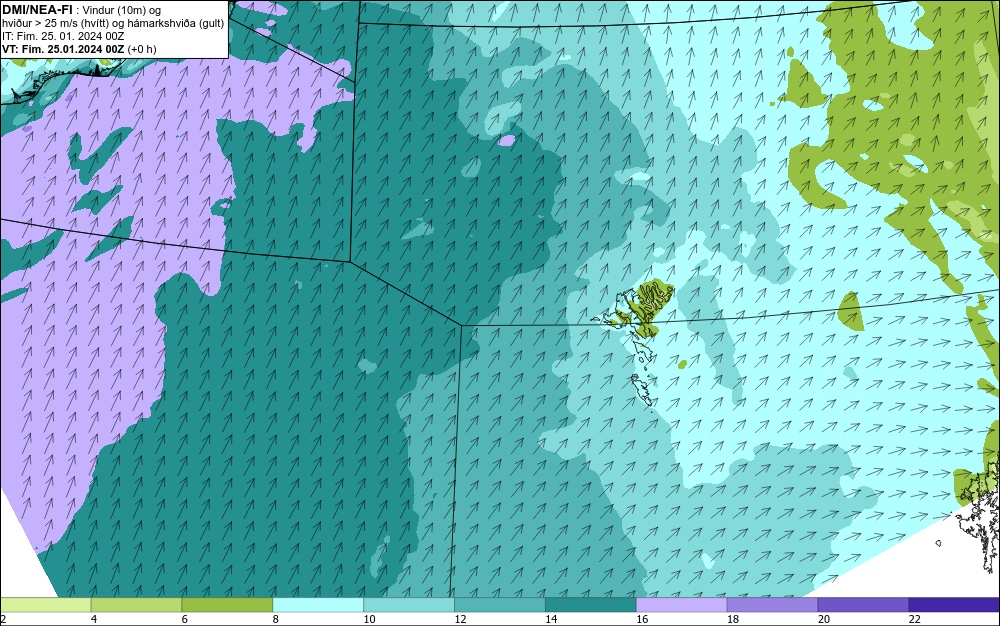Viewport: 1000px width, 626px height.
Task: Click the small lavender patch inside dark teal
Action: pyautogui.click(x=507, y=140)
